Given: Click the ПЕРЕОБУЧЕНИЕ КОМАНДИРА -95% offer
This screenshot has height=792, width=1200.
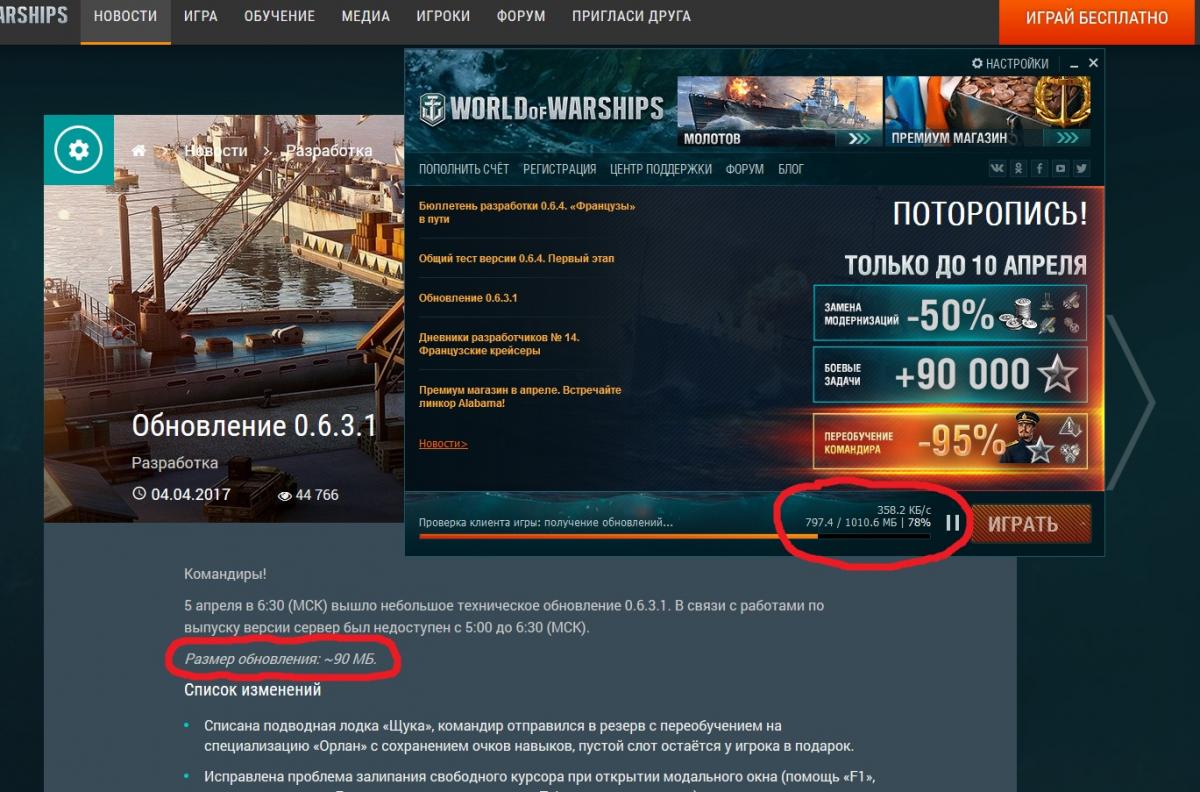Looking at the screenshot, I should pyautogui.click(x=949, y=440).
